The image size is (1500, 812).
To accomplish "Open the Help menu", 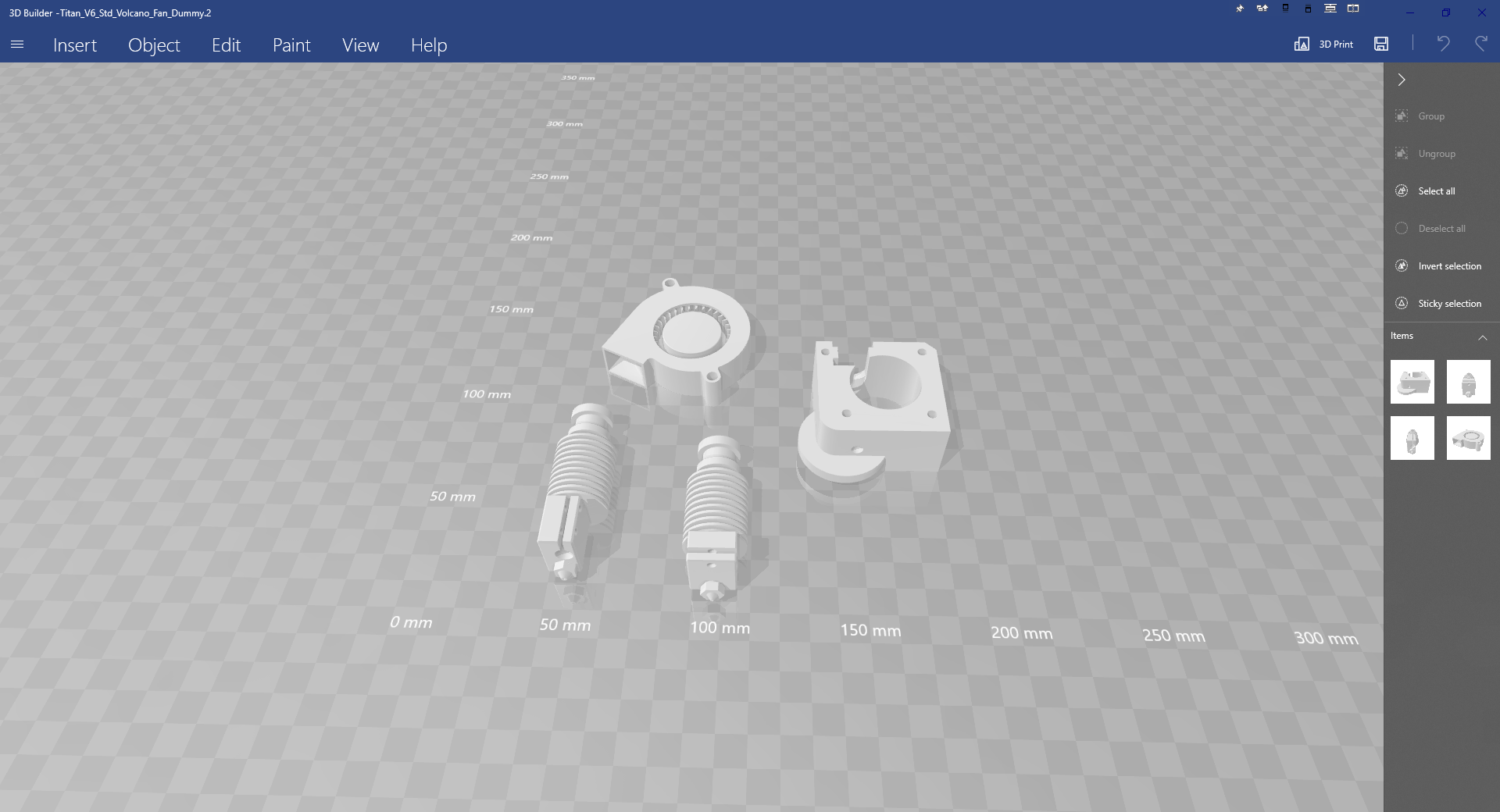I will 429,45.
